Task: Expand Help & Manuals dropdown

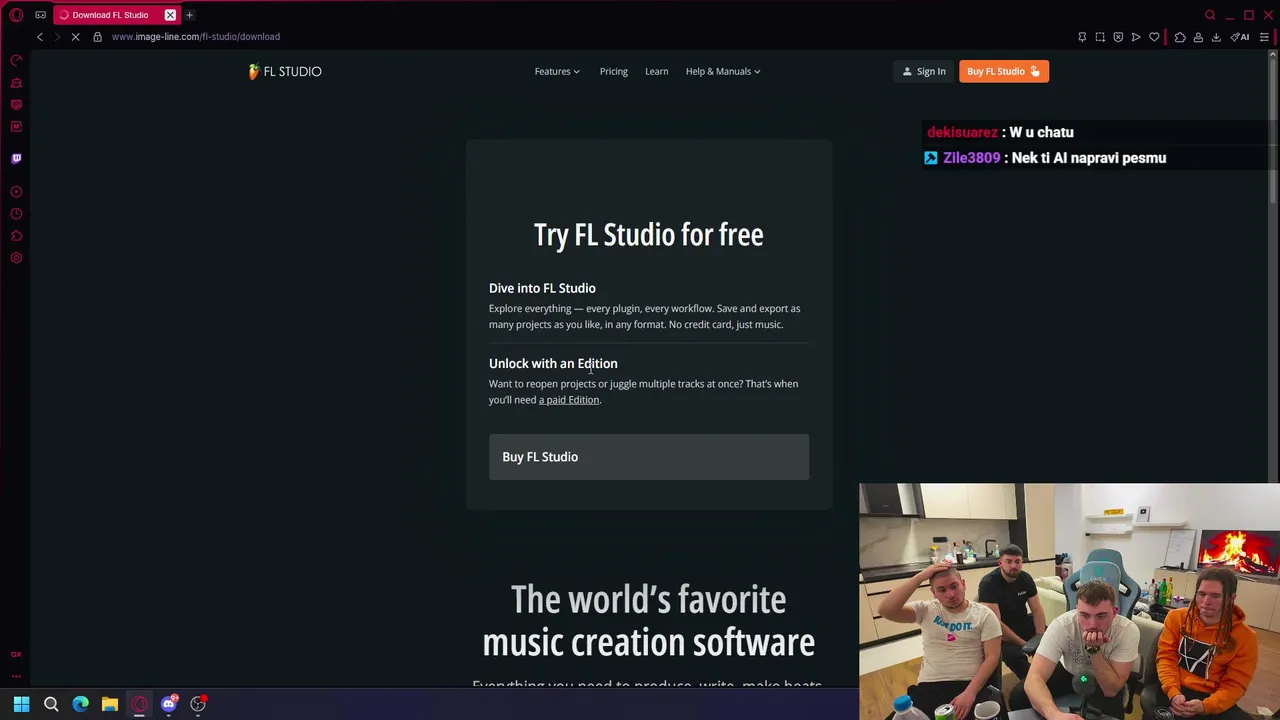Action: (x=723, y=71)
